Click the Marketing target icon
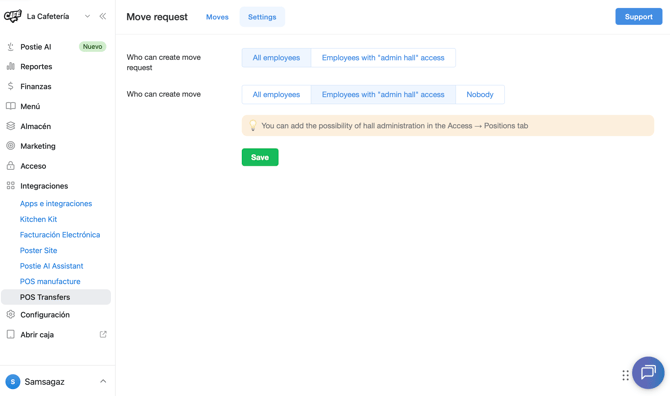 (11, 146)
